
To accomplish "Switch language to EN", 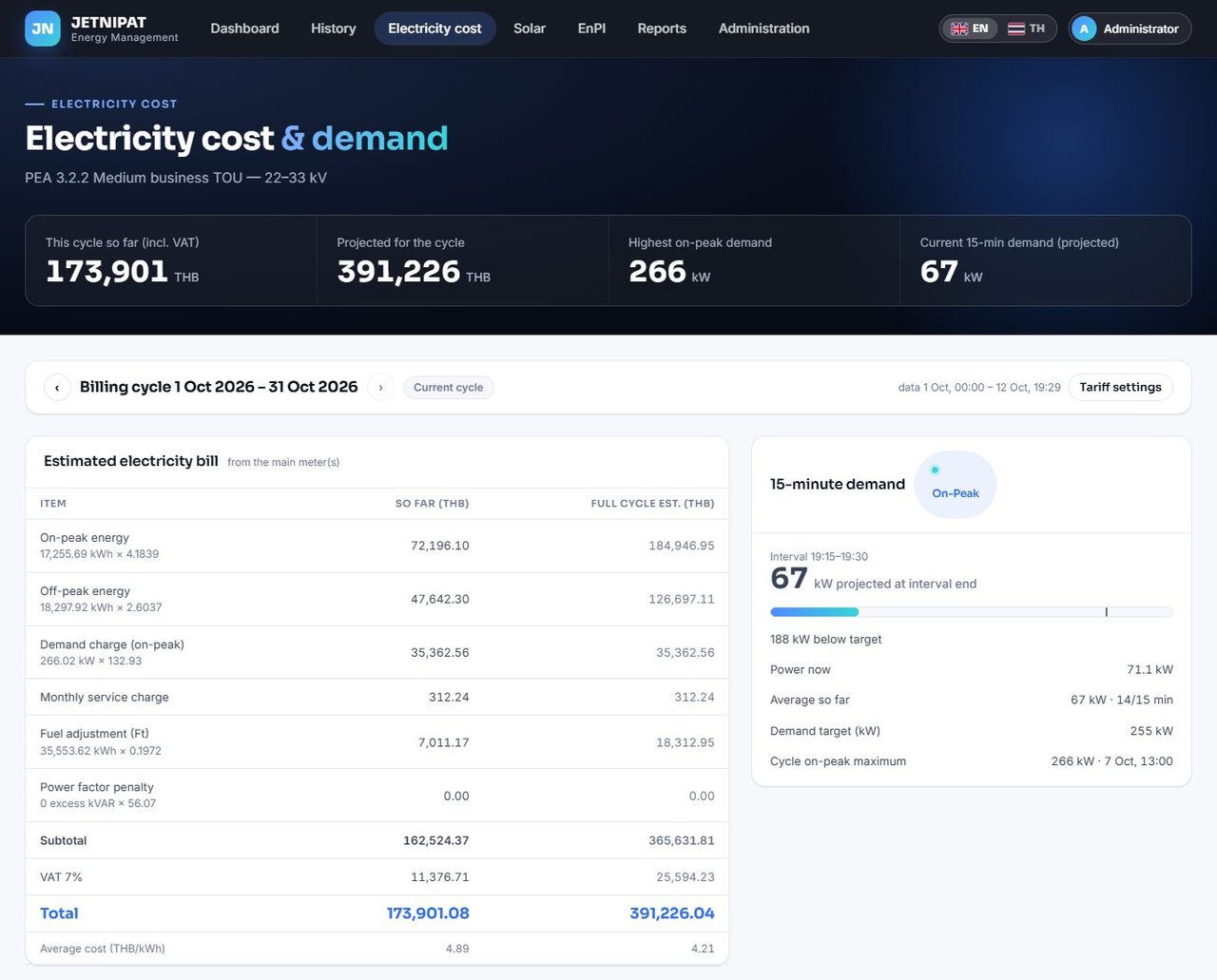I will [970, 29].
